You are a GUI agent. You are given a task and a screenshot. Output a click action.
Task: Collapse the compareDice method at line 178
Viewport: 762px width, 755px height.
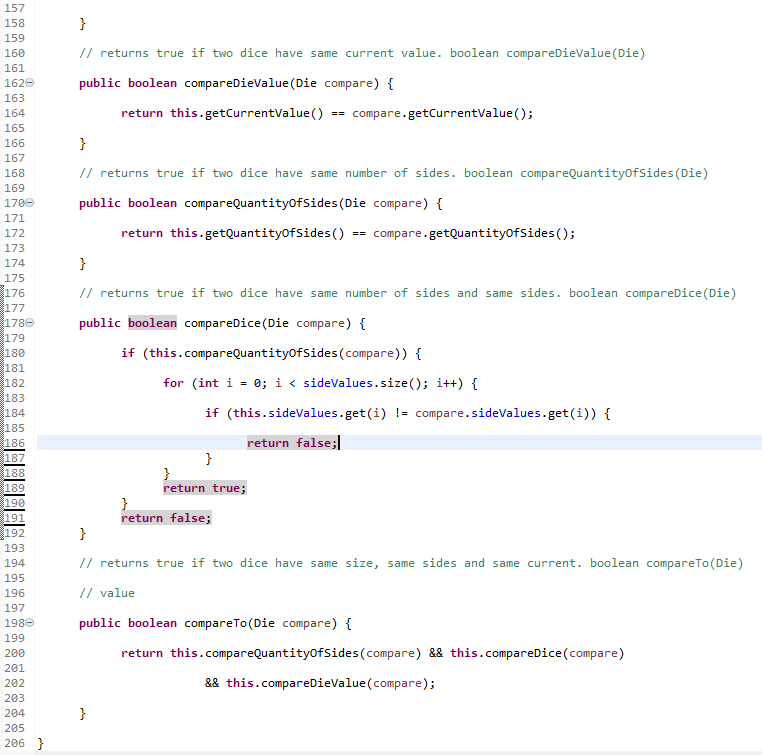[30, 323]
